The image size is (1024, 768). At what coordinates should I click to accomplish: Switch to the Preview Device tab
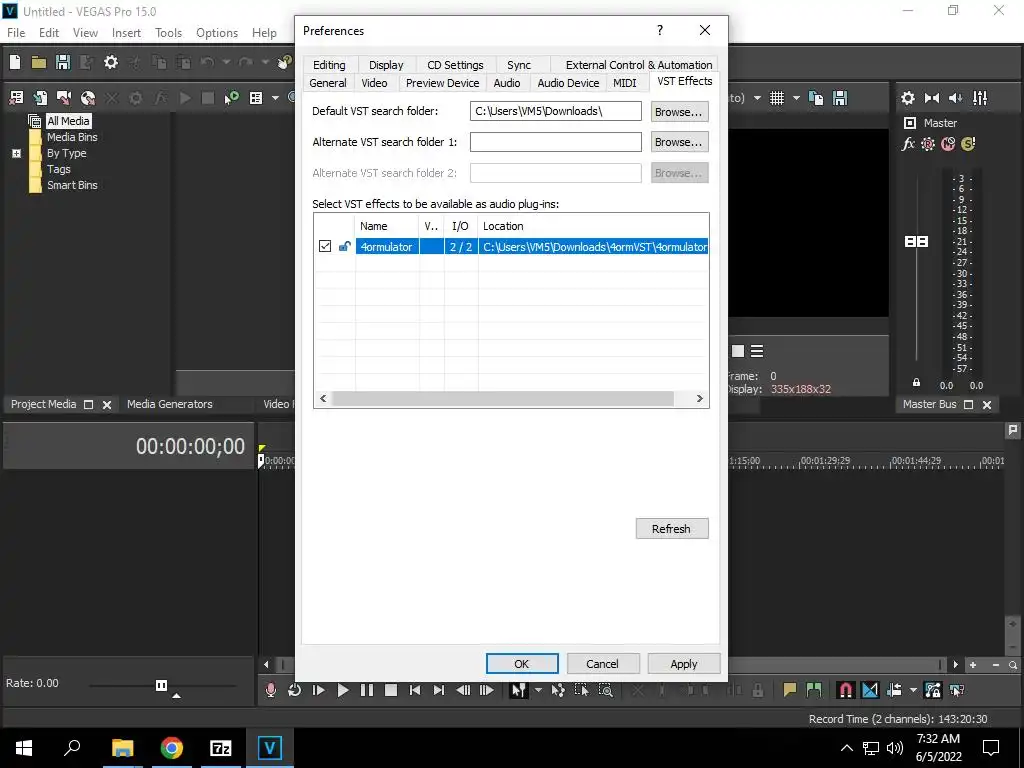click(442, 83)
